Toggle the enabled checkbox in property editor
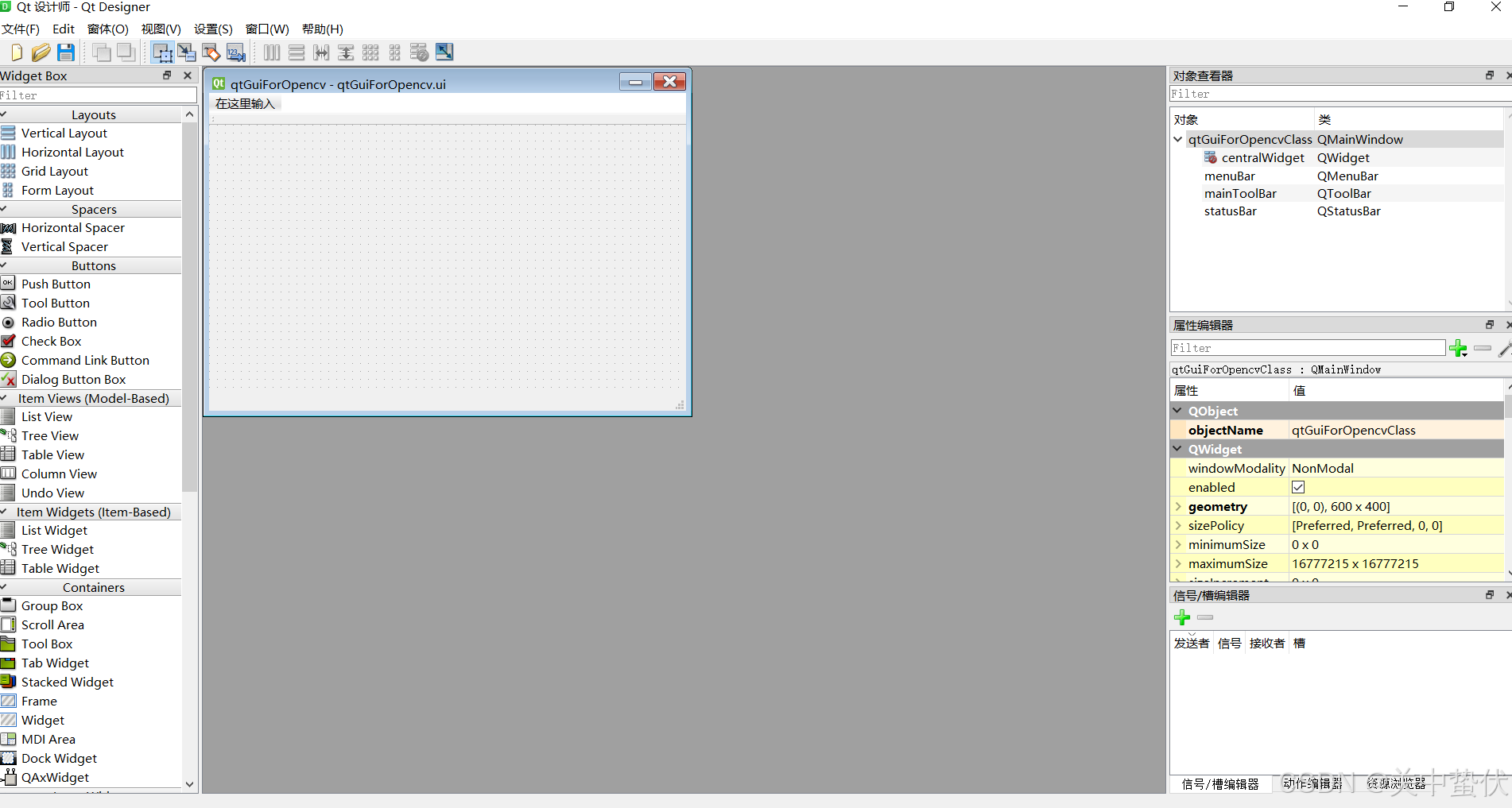Image resolution: width=1512 pixels, height=808 pixels. pyautogui.click(x=1297, y=487)
